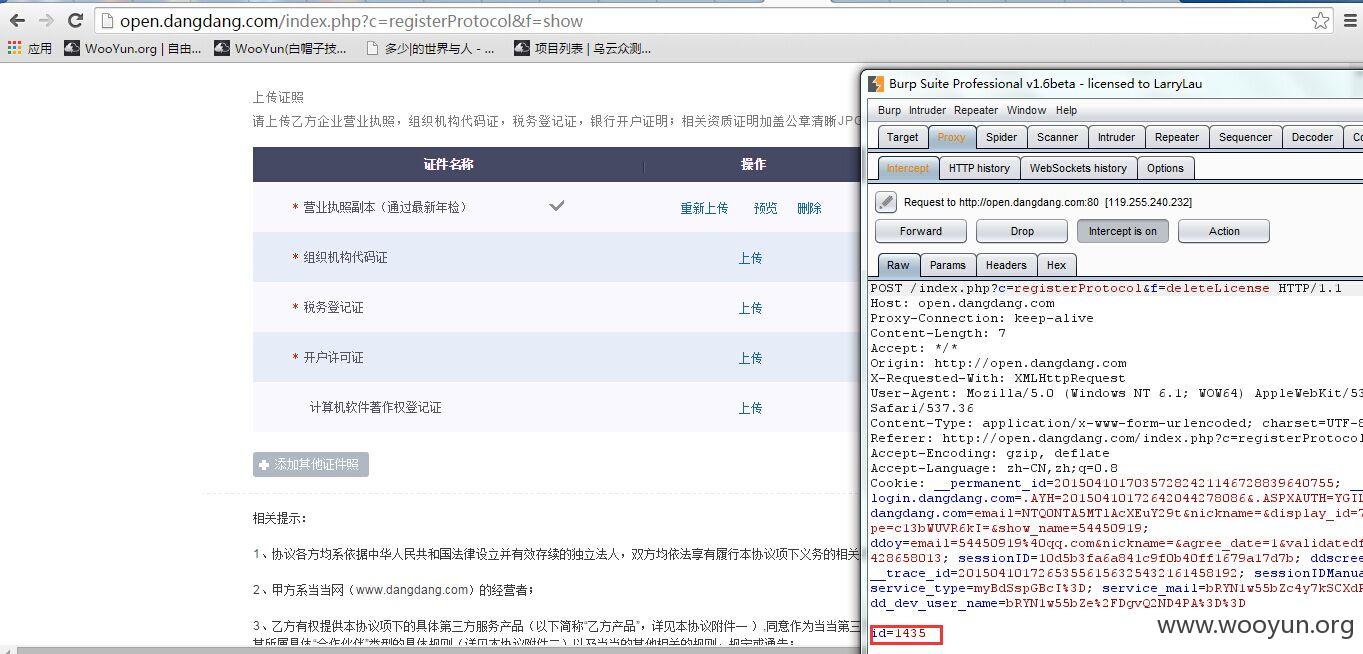Open the Burp menu
1363x654 pixels.
click(x=889, y=110)
